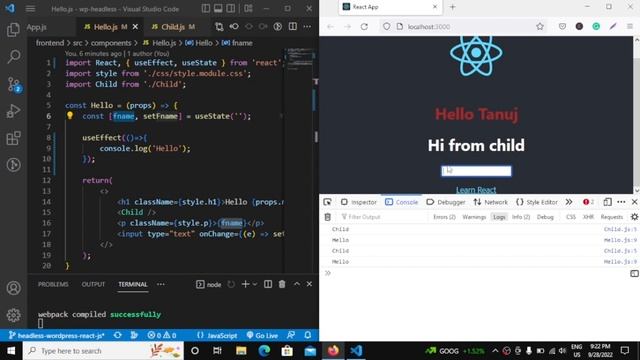Viewport: 640px width, 360px height.
Task: Click the devtools element picker icon
Action: pos(327,202)
